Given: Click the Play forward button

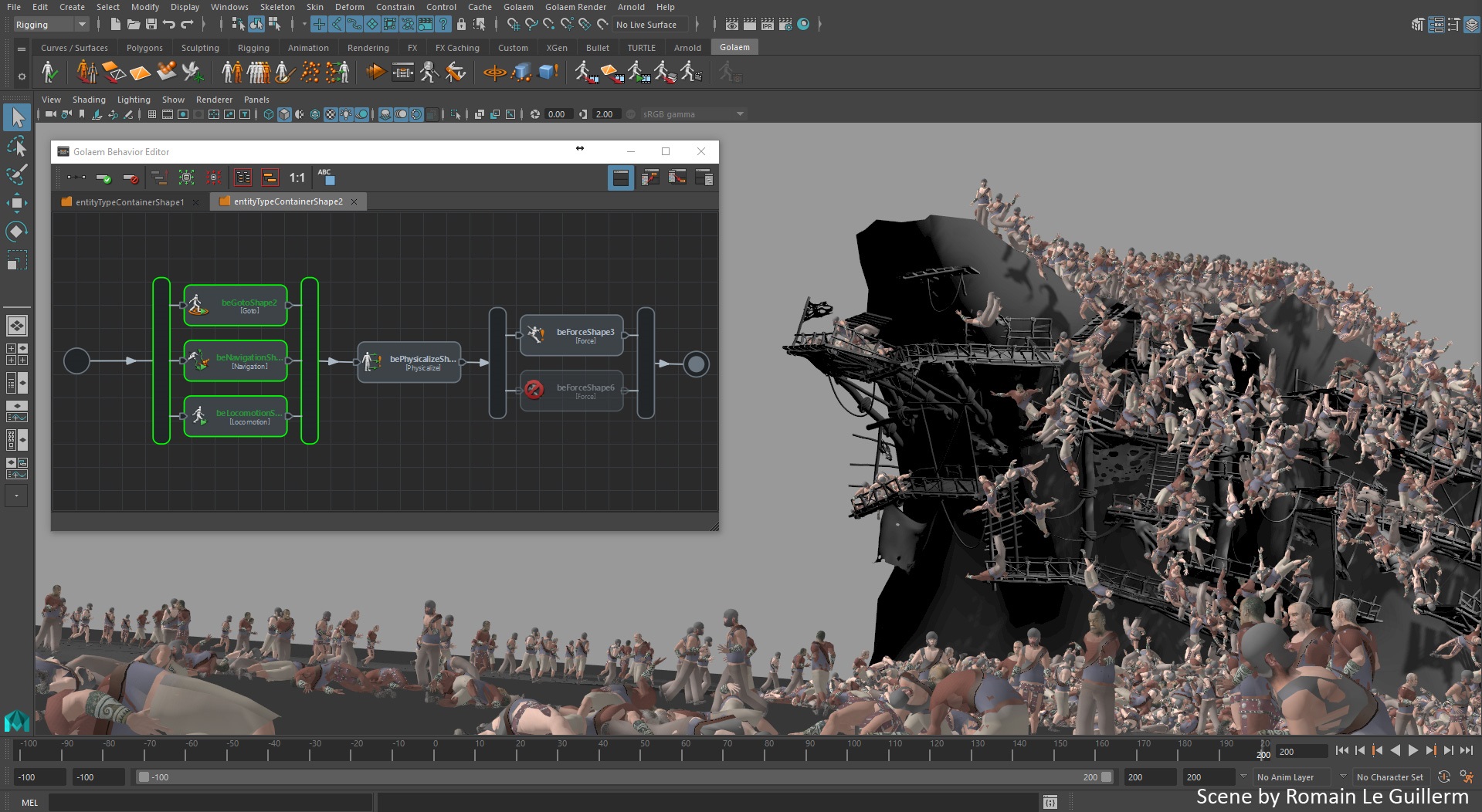Looking at the screenshot, I should (1412, 750).
